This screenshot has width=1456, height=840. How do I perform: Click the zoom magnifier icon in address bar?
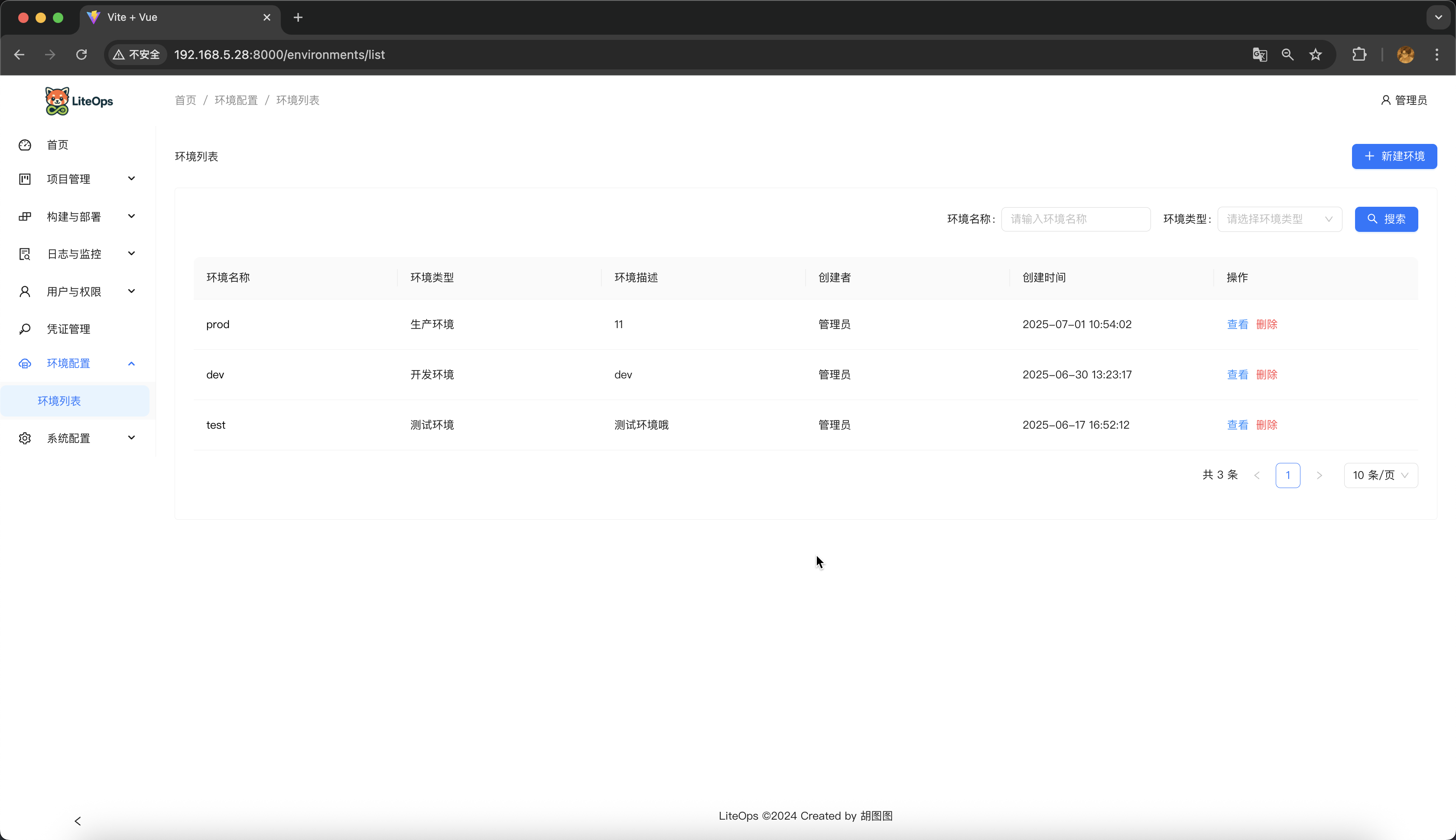[1287, 55]
